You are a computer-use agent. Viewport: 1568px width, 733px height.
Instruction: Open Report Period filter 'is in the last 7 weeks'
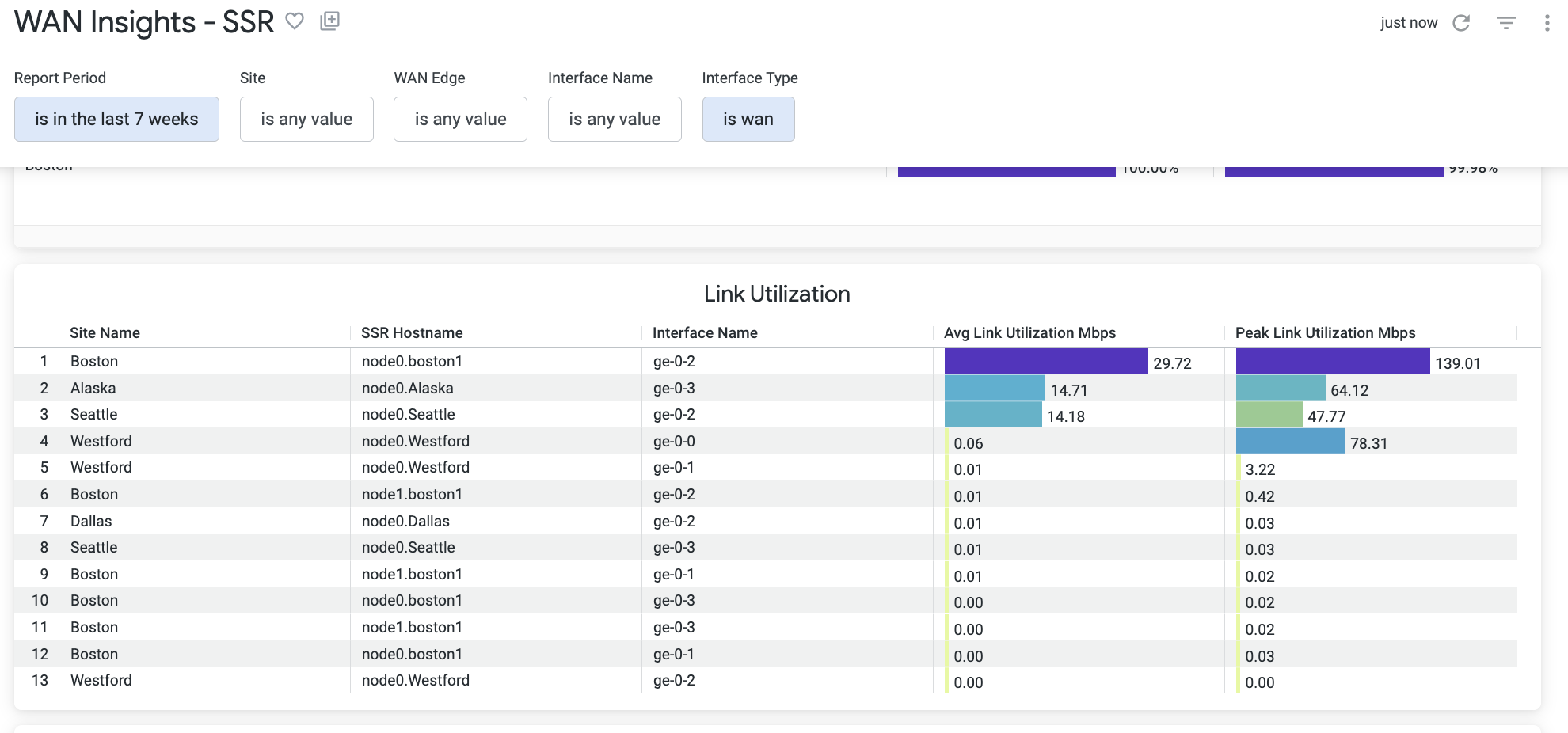(116, 120)
